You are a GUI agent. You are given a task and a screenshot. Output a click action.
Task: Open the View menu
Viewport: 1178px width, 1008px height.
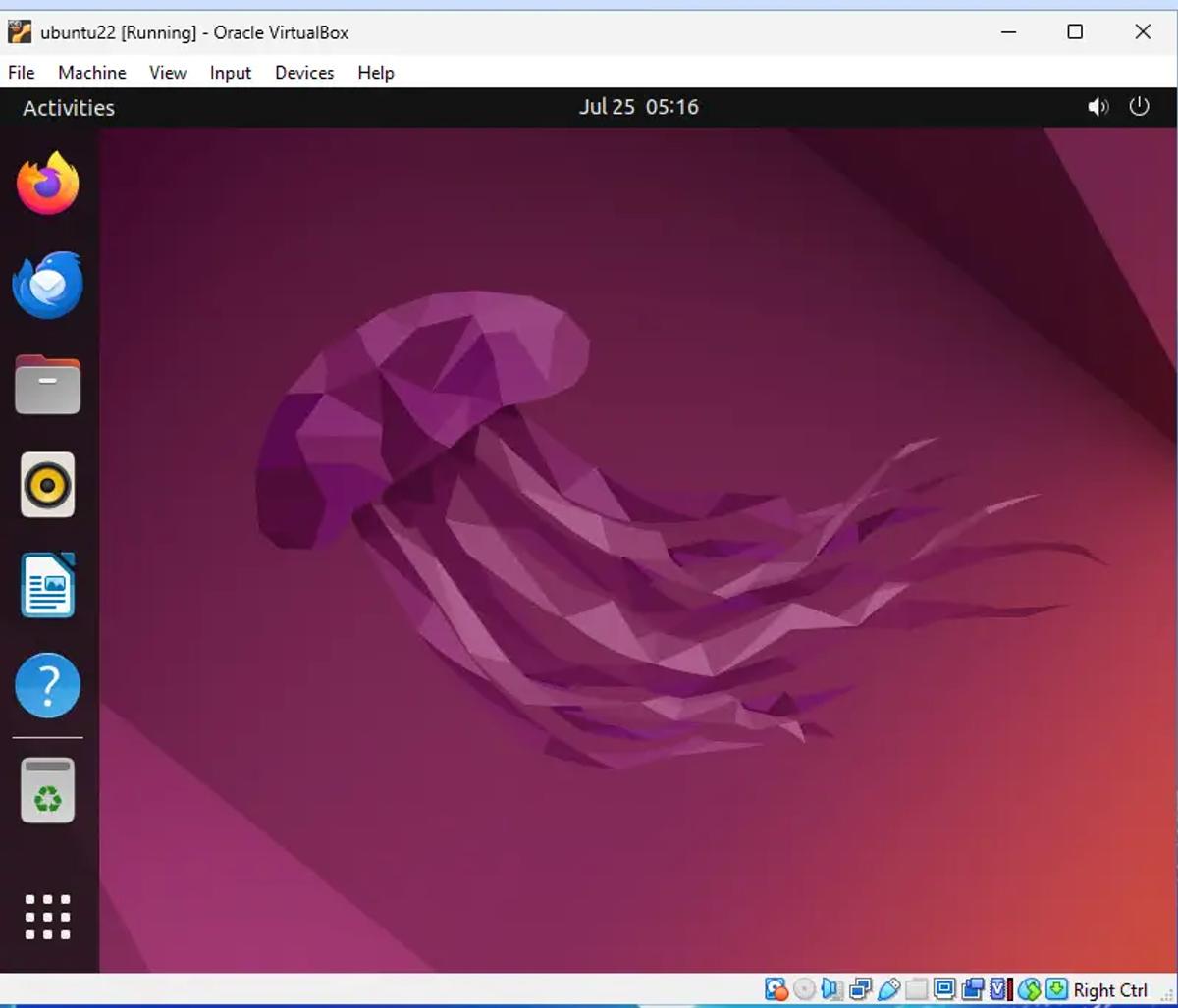click(168, 73)
